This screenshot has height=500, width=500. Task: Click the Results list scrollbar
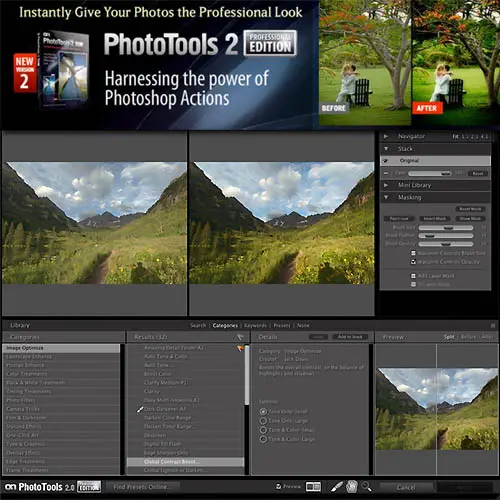click(247, 375)
